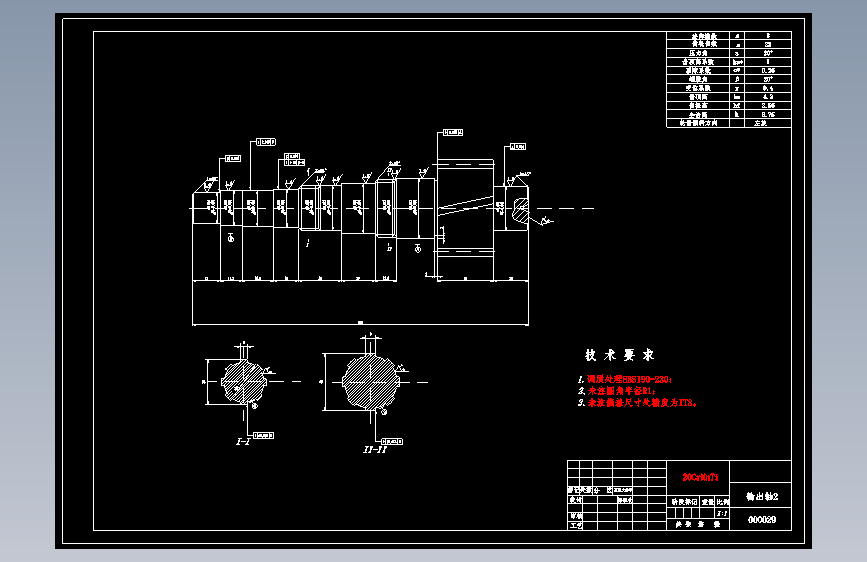The width and height of the screenshot is (867, 562).
Task: Click the red 20CrMnTi material text
Action: [700, 477]
